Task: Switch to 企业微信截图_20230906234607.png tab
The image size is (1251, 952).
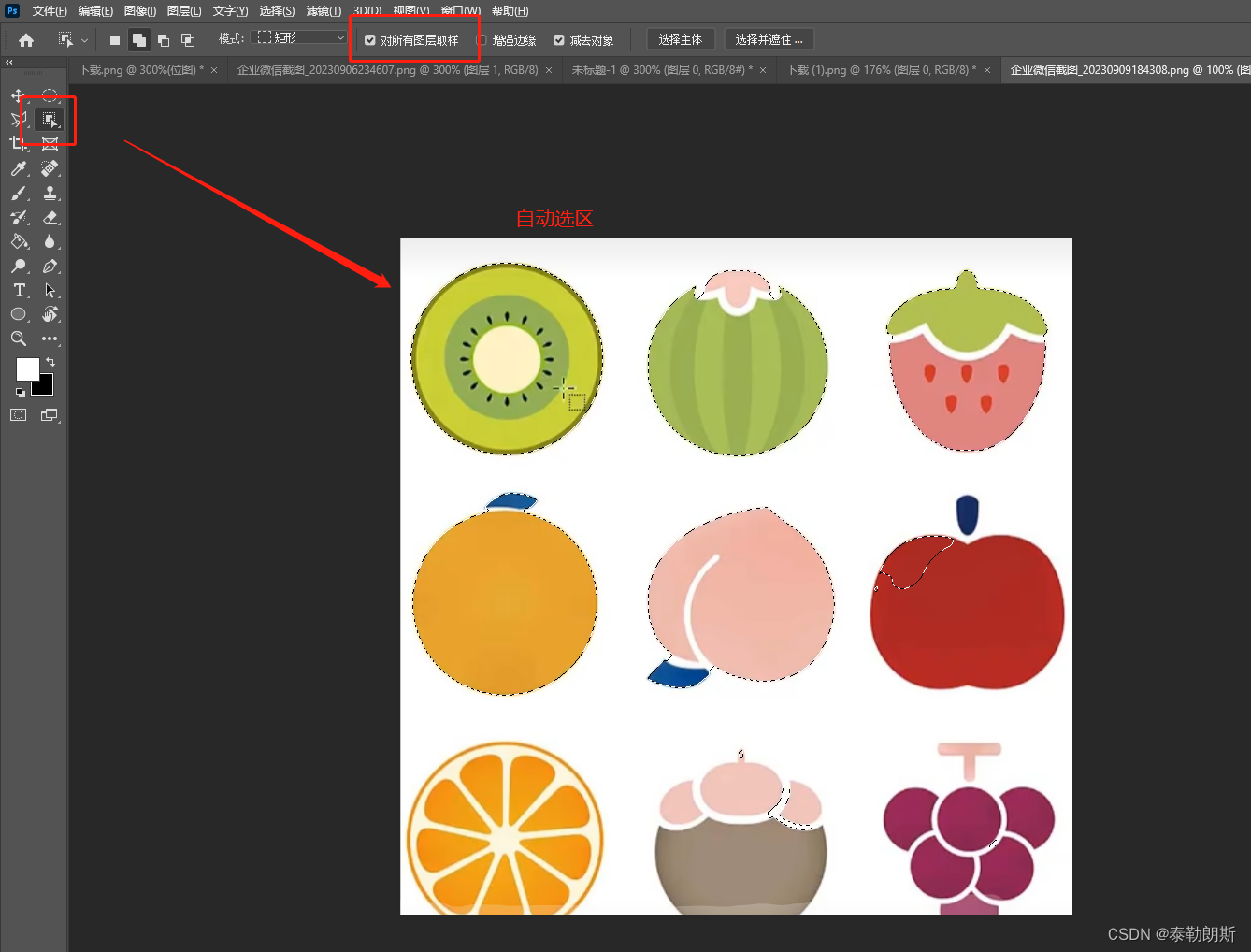Action: coord(387,70)
